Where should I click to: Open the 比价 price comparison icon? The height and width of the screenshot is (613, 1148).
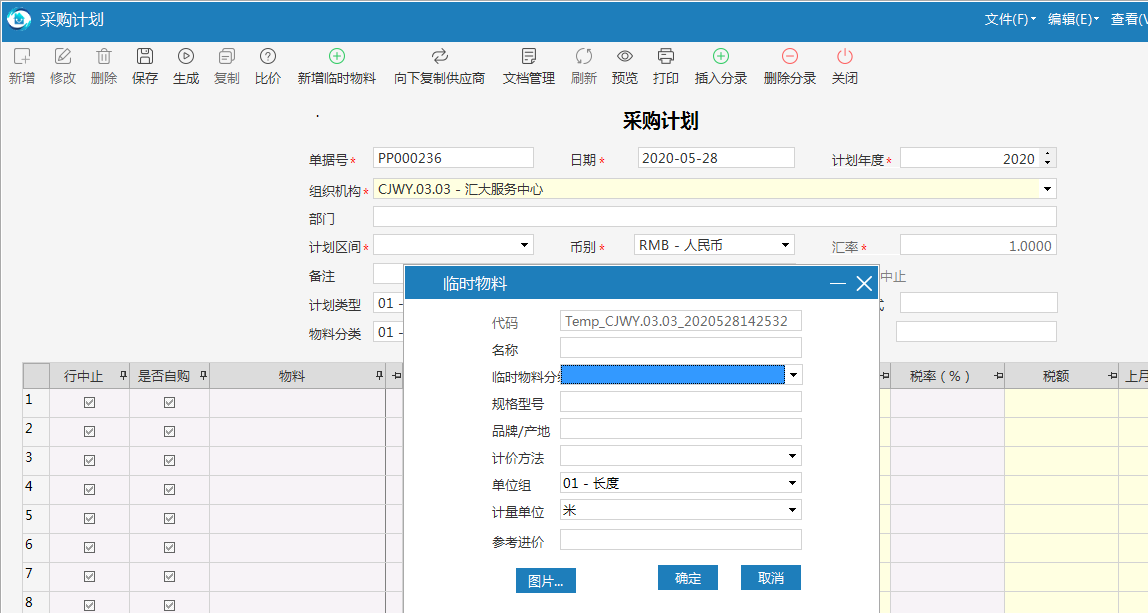[268, 56]
